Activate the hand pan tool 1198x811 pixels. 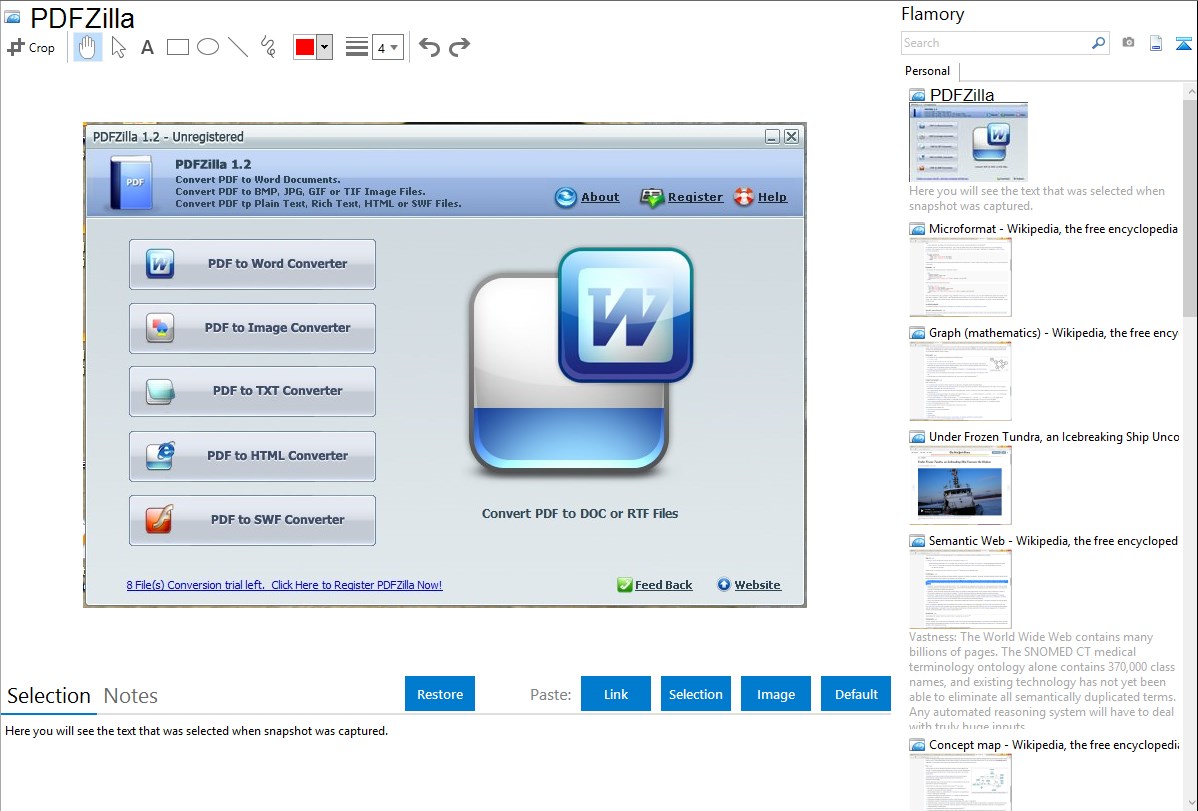[x=87, y=47]
